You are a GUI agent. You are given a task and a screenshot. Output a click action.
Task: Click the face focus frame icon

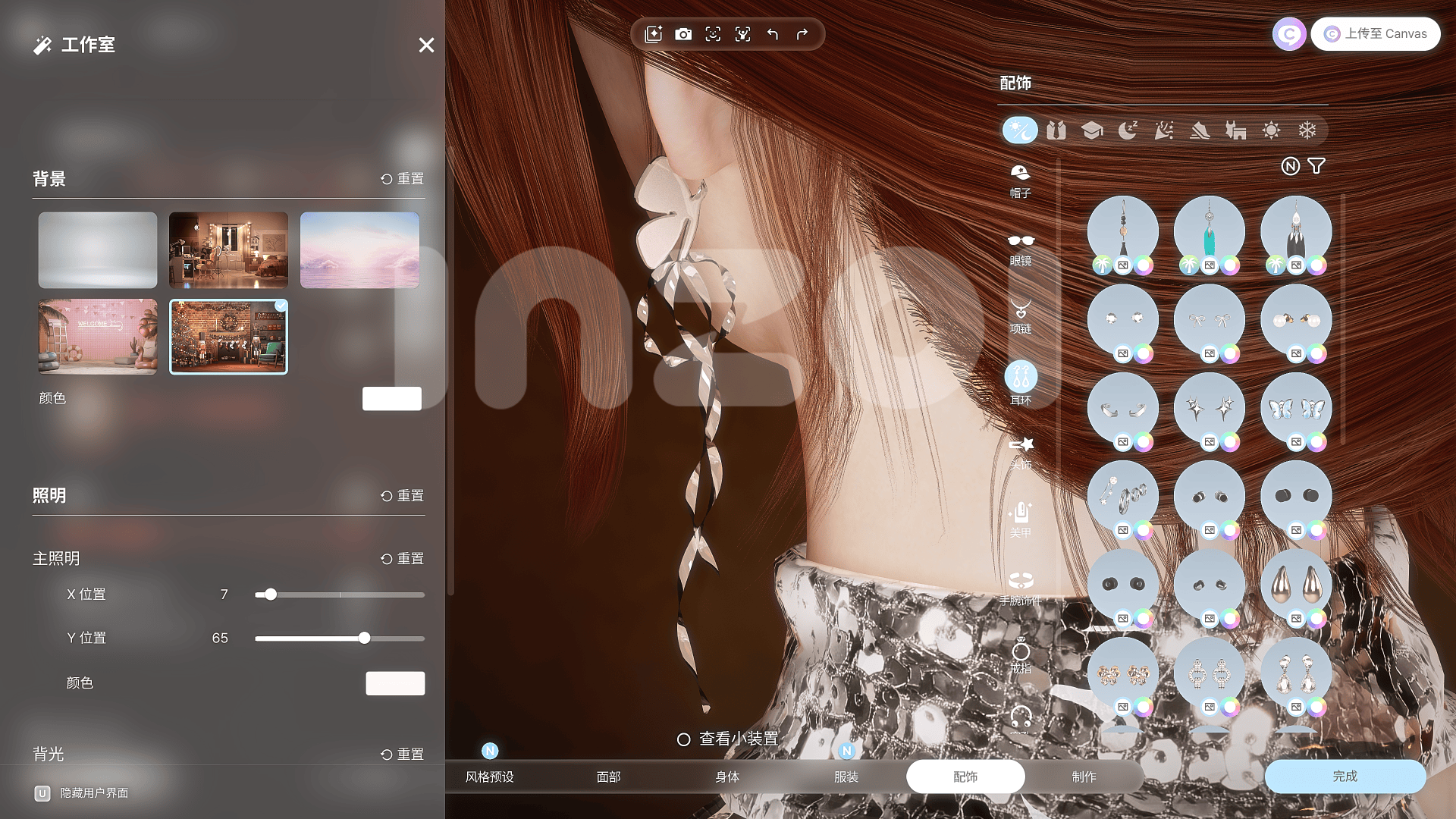713,34
